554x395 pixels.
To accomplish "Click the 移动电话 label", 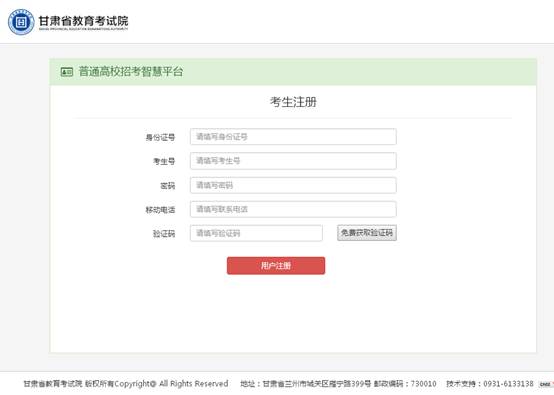I will [x=160, y=210].
